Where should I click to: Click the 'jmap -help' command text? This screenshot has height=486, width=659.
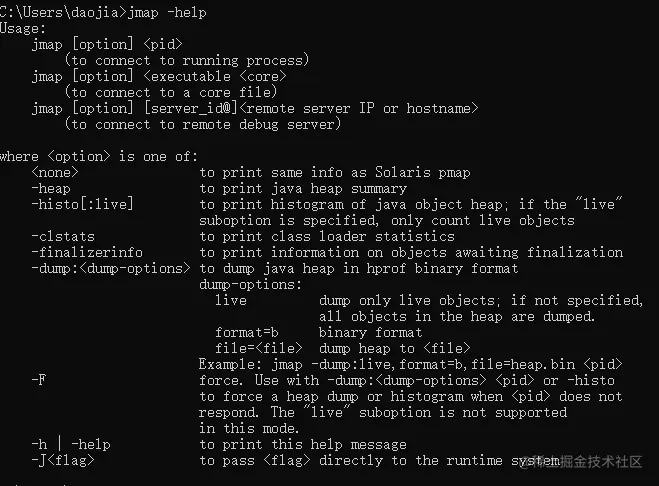point(167,13)
